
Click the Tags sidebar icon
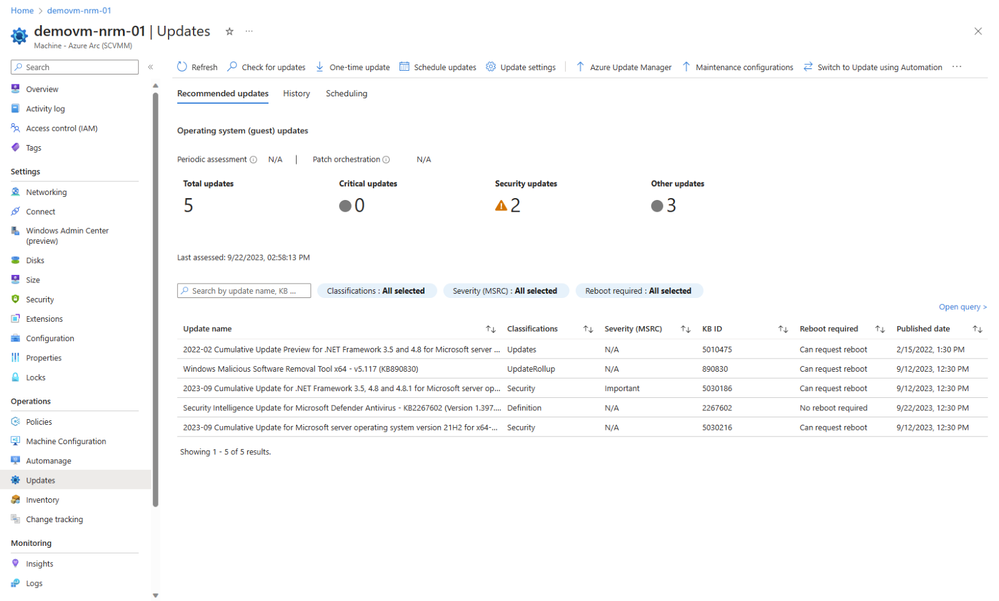pyautogui.click(x=16, y=148)
